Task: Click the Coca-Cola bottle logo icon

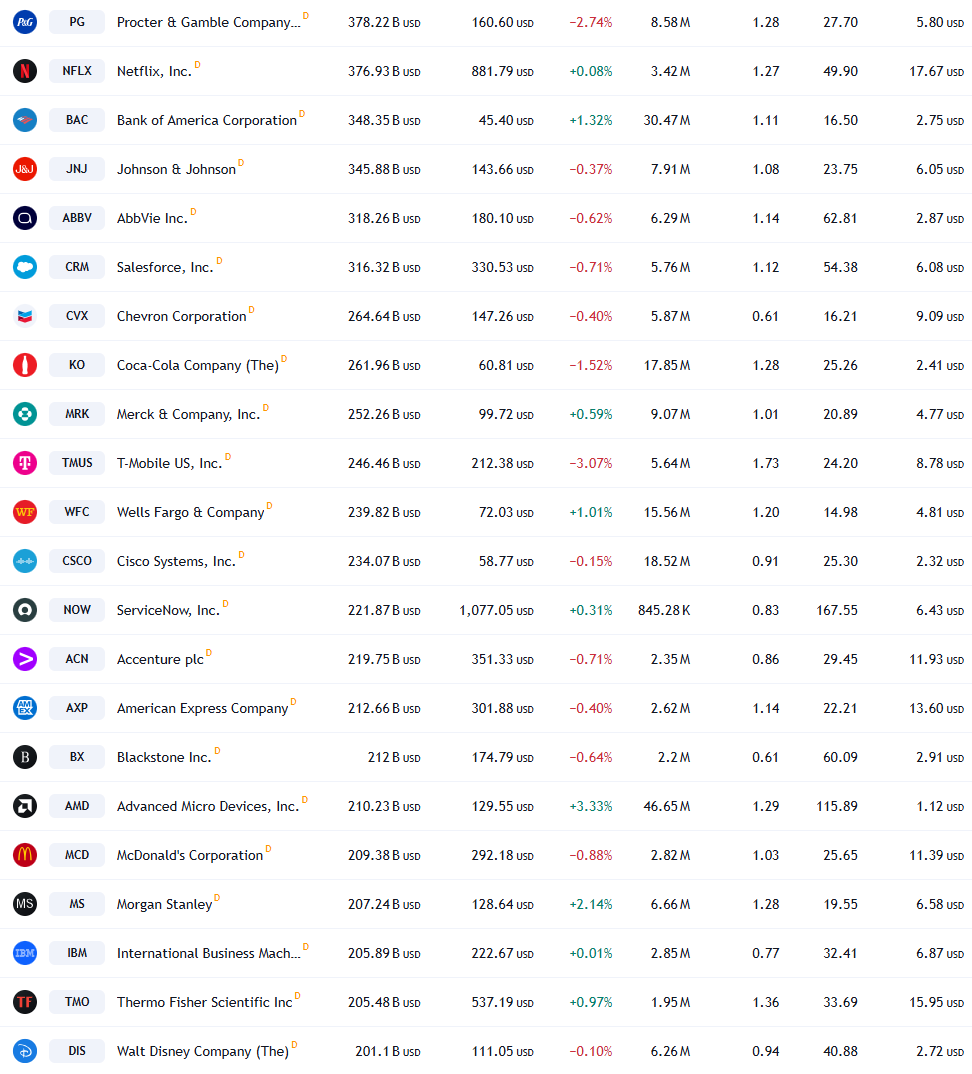Action: pos(25,365)
